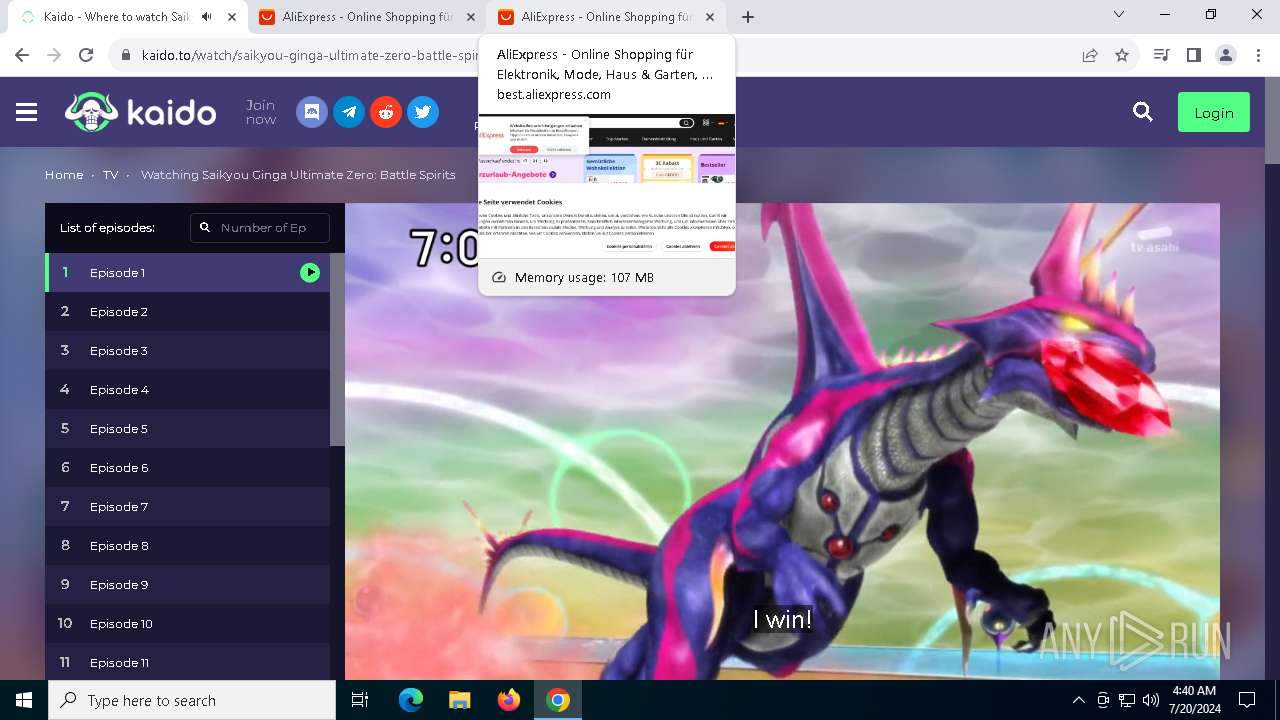Screen dimensions: 1280x720
Task: Switch to the Kaido browser tab
Action: point(127,17)
